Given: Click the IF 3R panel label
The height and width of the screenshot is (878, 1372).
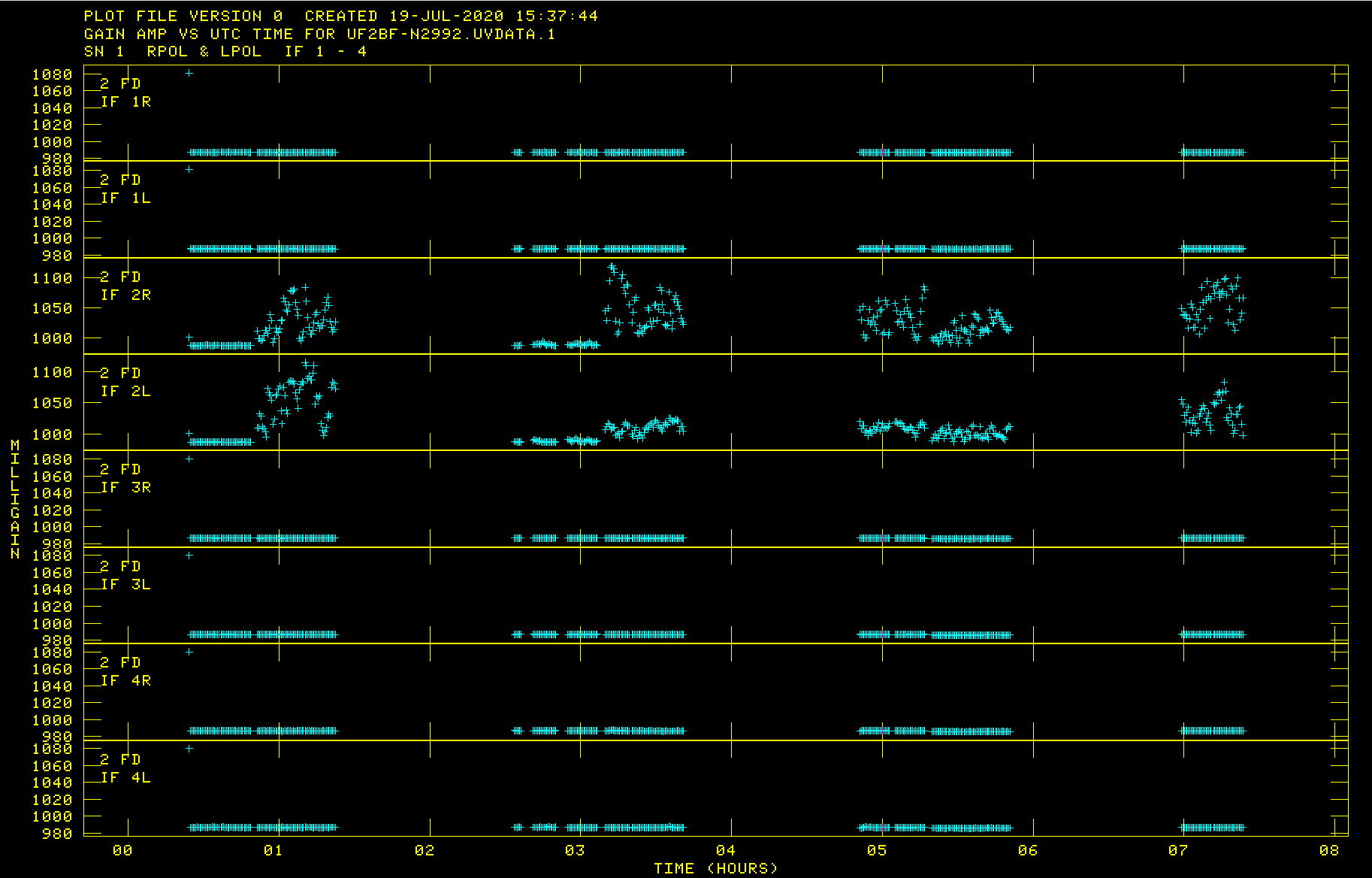Looking at the screenshot, I should (x=125, y=487).
